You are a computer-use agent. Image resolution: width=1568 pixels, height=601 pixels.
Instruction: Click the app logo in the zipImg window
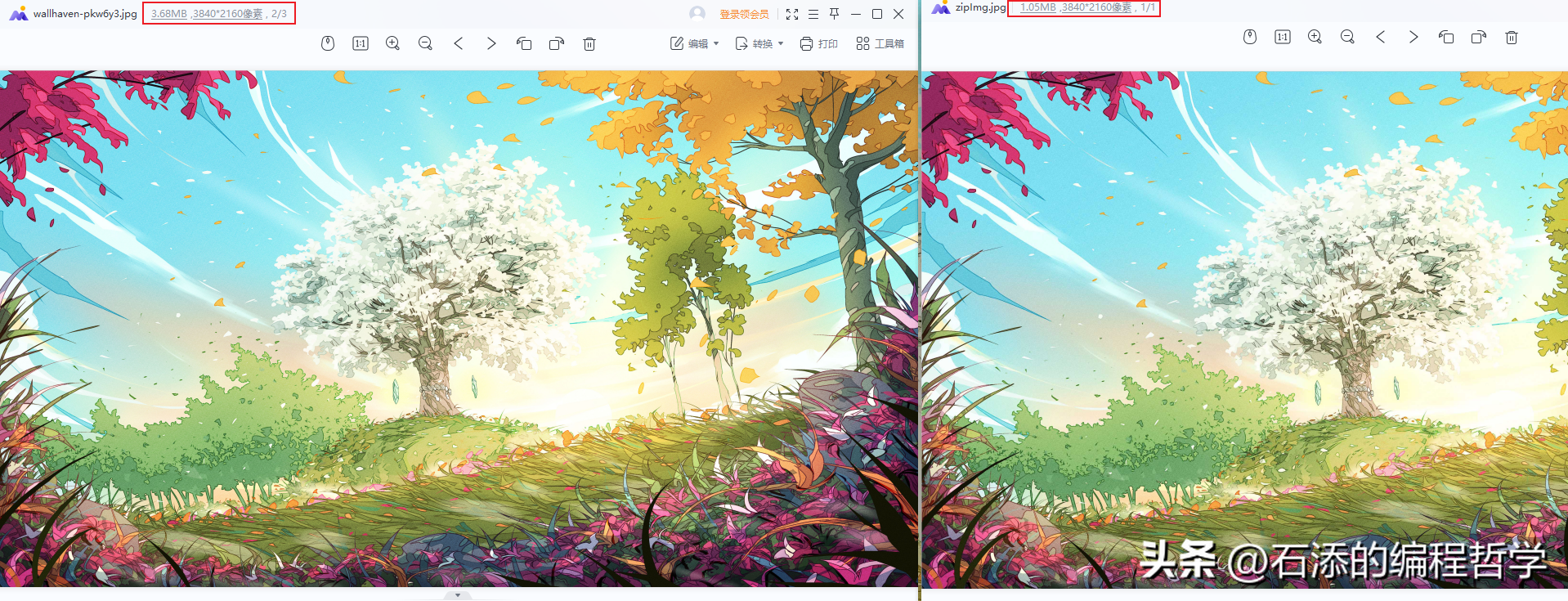(x=941, y=7)
